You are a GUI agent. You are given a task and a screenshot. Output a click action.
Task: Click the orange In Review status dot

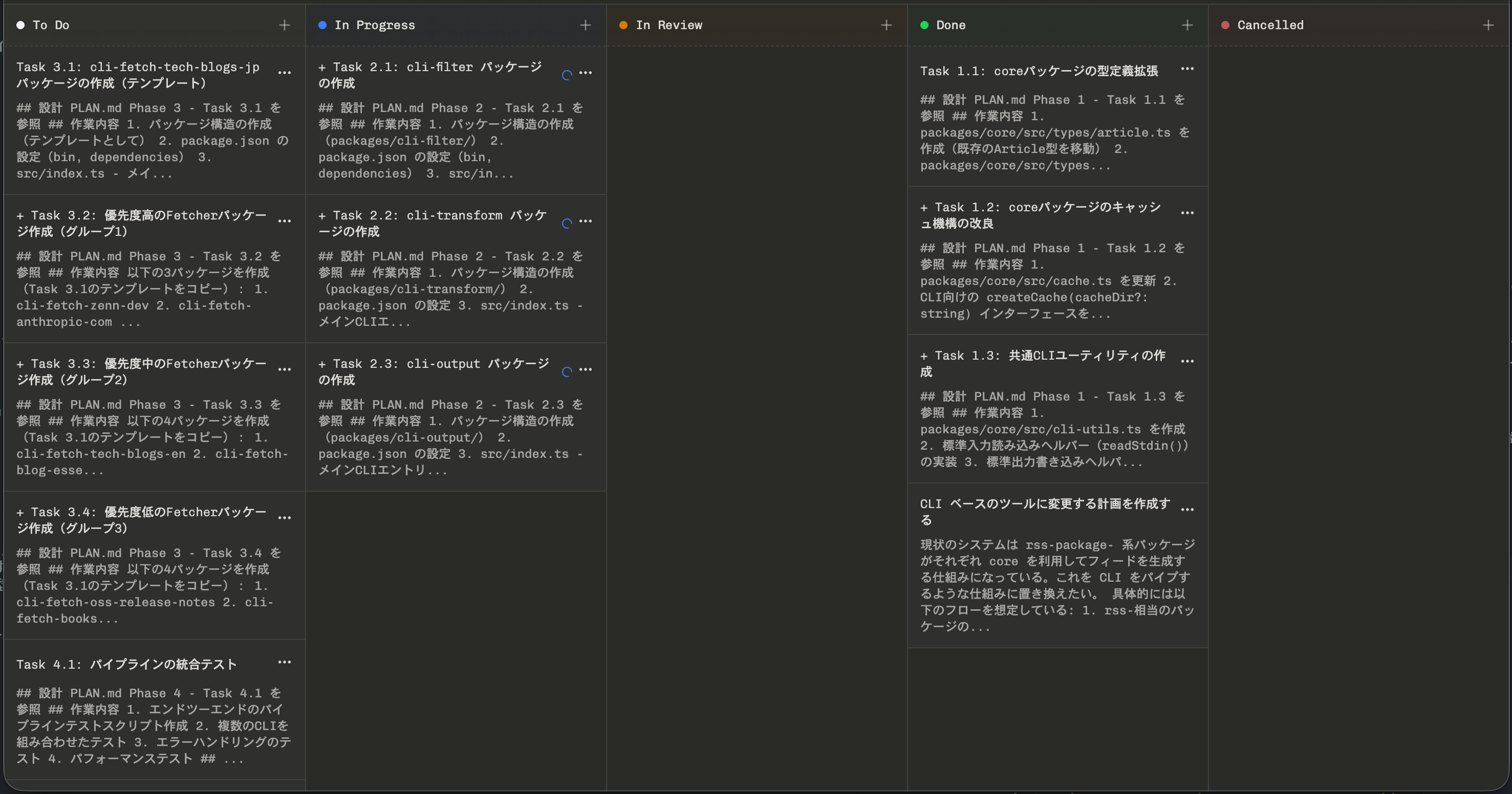coord(623,25)
